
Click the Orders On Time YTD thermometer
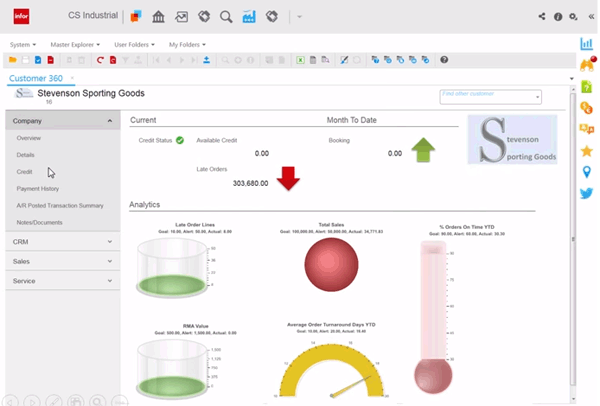point(433,317)
